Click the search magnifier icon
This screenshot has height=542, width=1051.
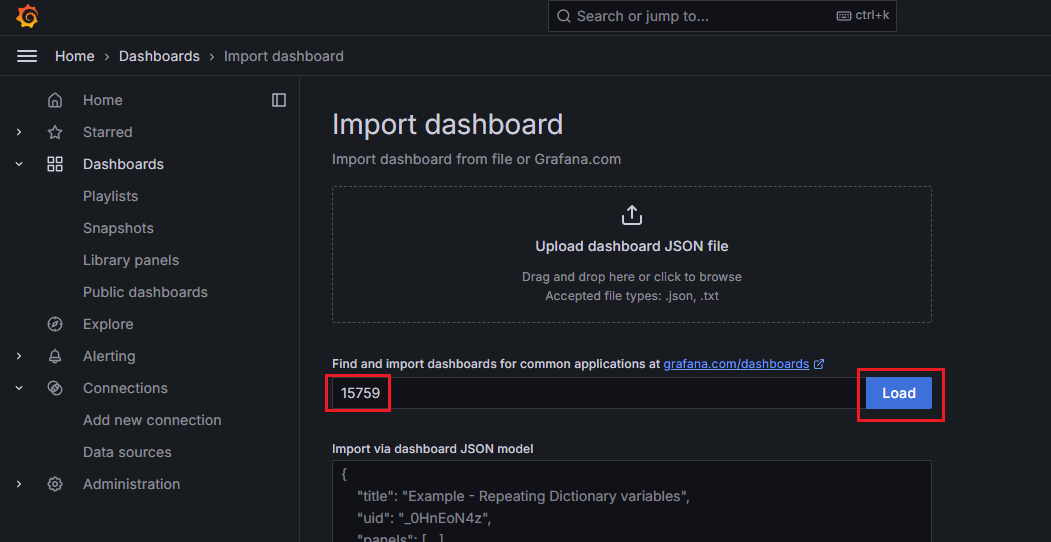[x=564, y=15]
